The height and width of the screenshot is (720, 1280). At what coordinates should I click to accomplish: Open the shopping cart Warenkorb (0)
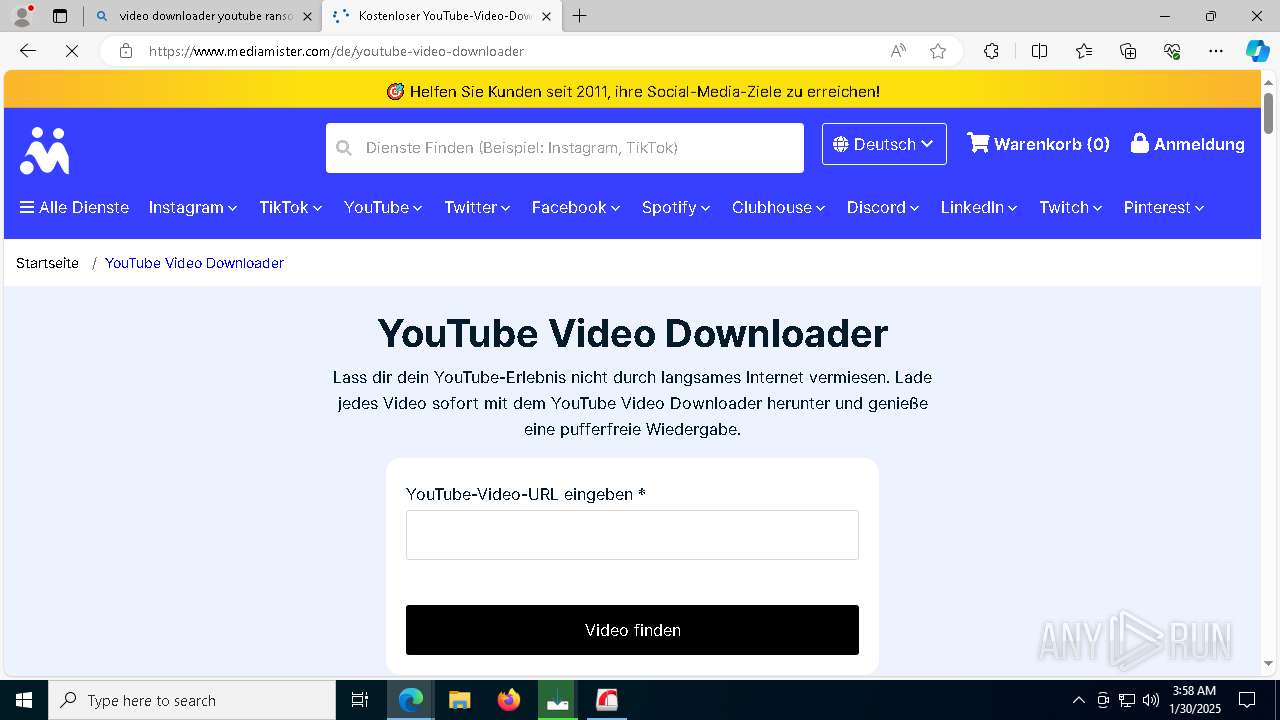click(1038, 144)
